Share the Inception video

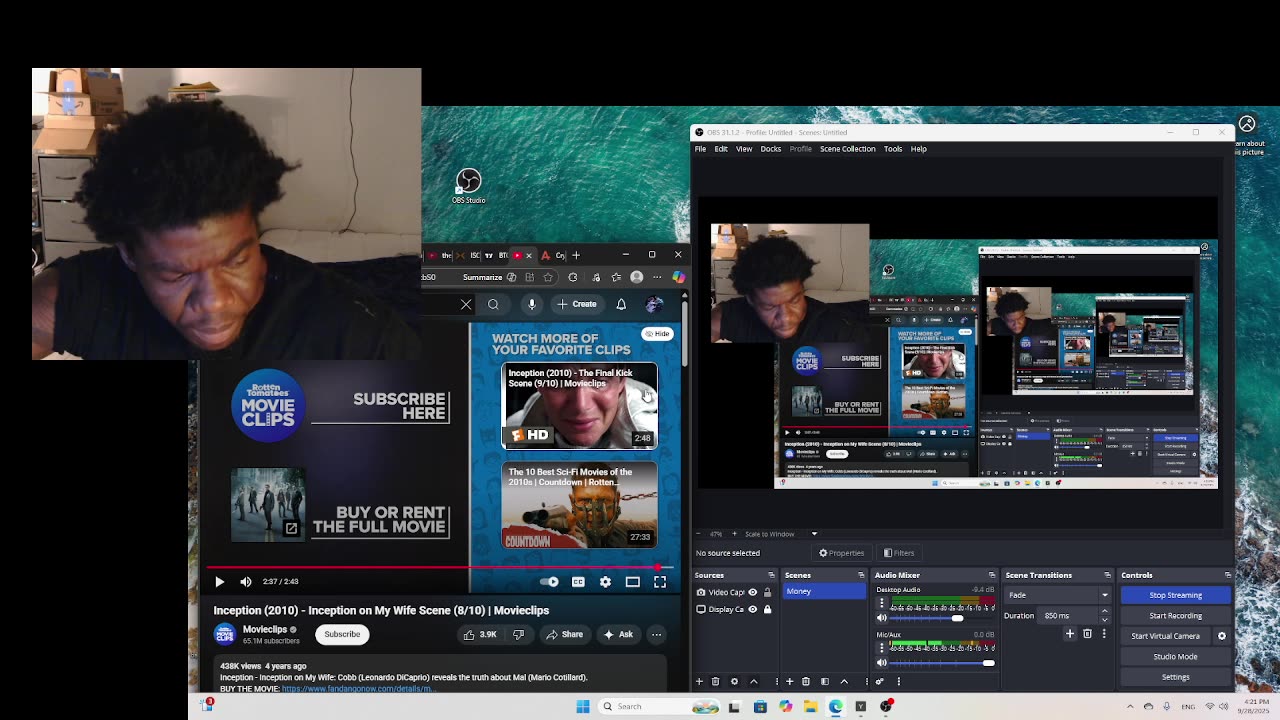(x=564, y=634)
